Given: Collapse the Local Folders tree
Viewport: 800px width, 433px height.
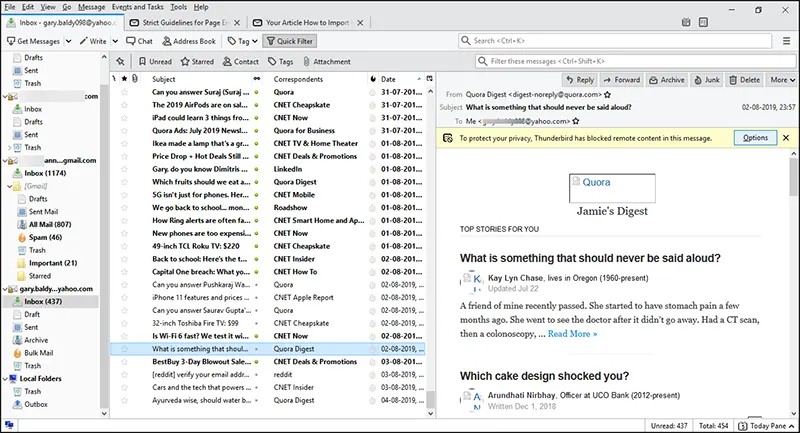Looking at the screenshot, I should [6, 378].
